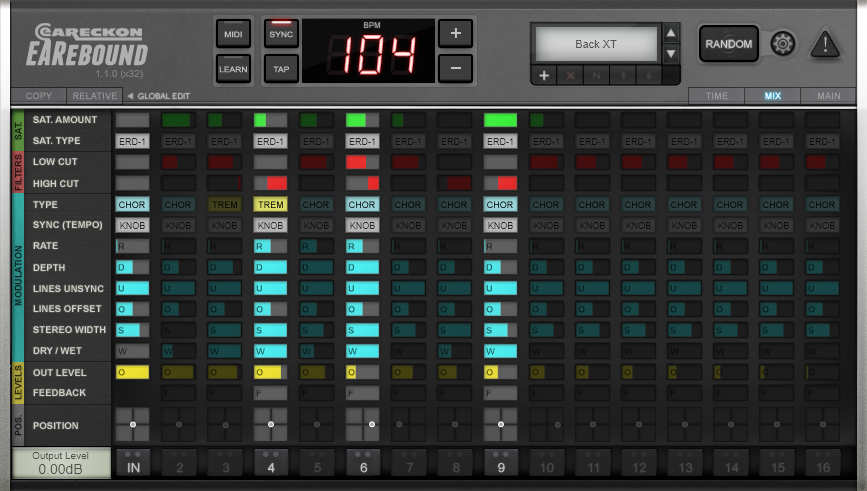The height and width of the screenshot is (491, 867).
Task: Decrease BPM with the minus button
Action: click(456, 68)
